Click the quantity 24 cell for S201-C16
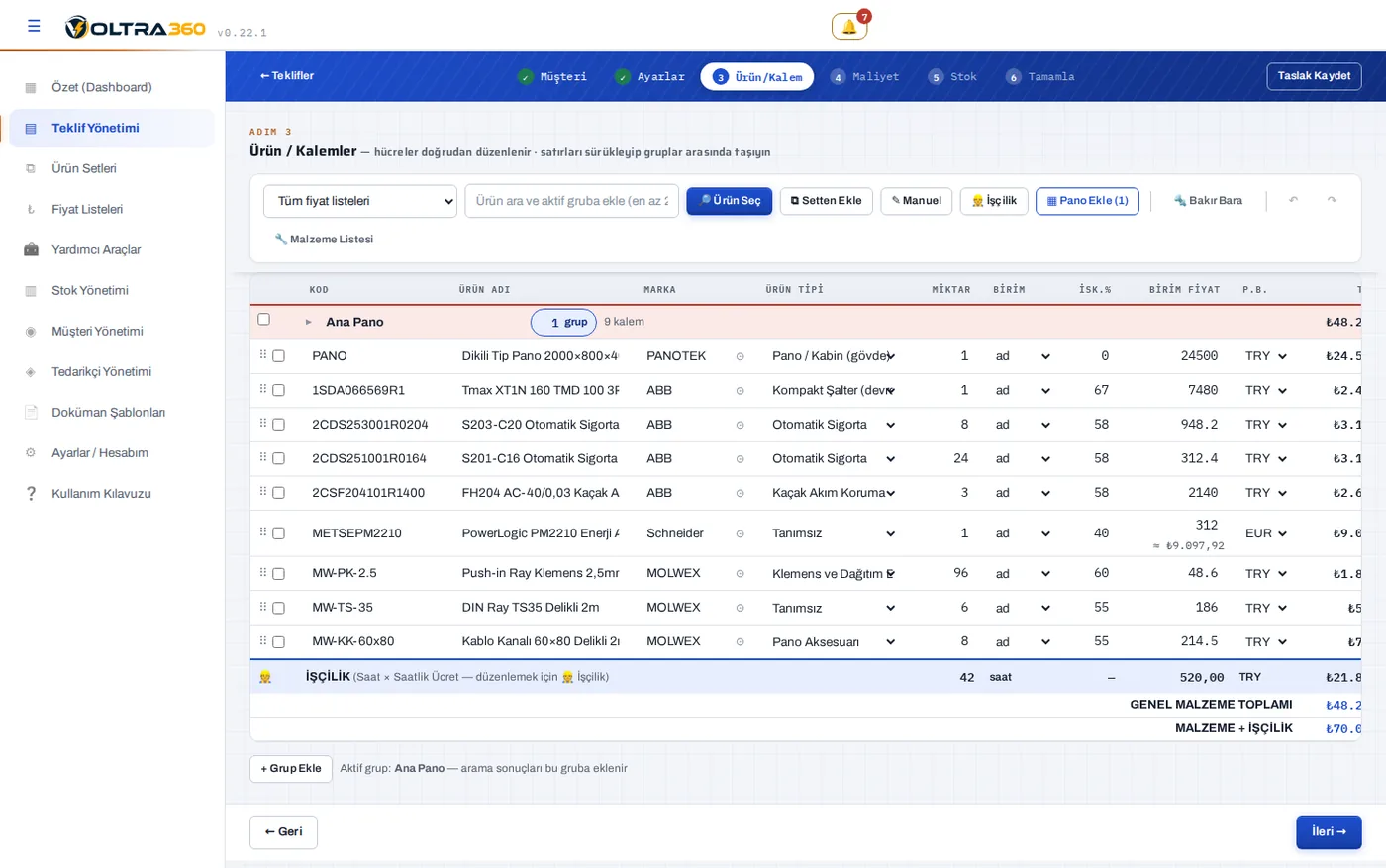Screen dimensions: 1386x868 952,459
